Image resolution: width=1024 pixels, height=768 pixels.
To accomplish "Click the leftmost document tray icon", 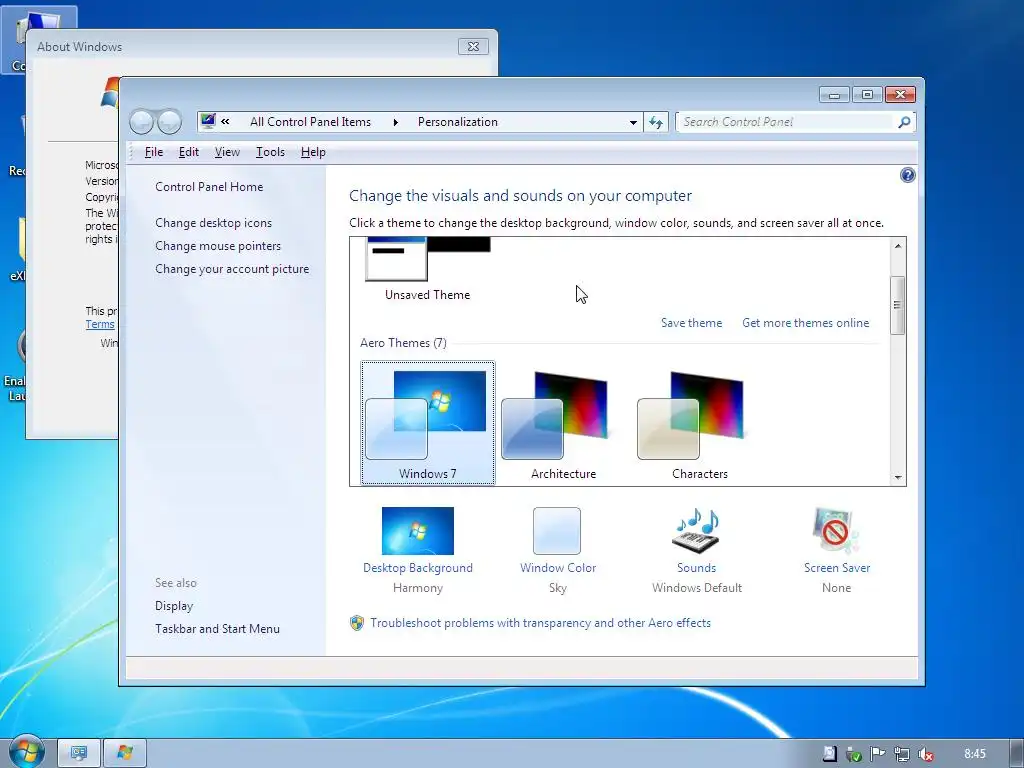I will pos(829,754).
